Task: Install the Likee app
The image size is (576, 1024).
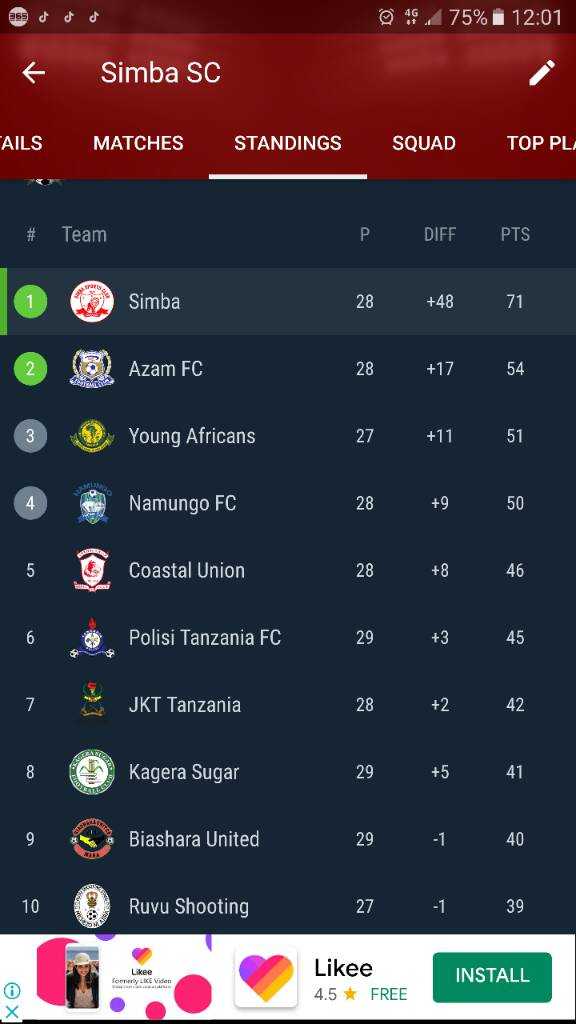Action: (492, 976)
